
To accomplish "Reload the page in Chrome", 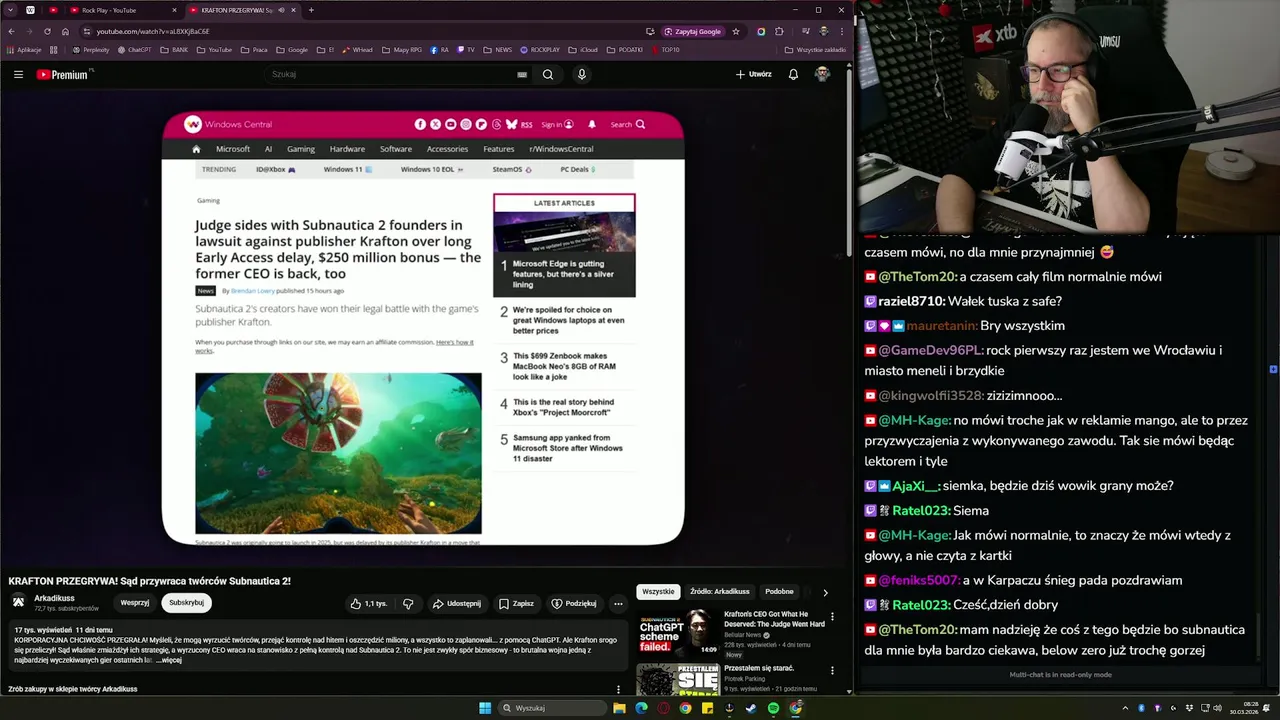I will [x=47, y=31].
